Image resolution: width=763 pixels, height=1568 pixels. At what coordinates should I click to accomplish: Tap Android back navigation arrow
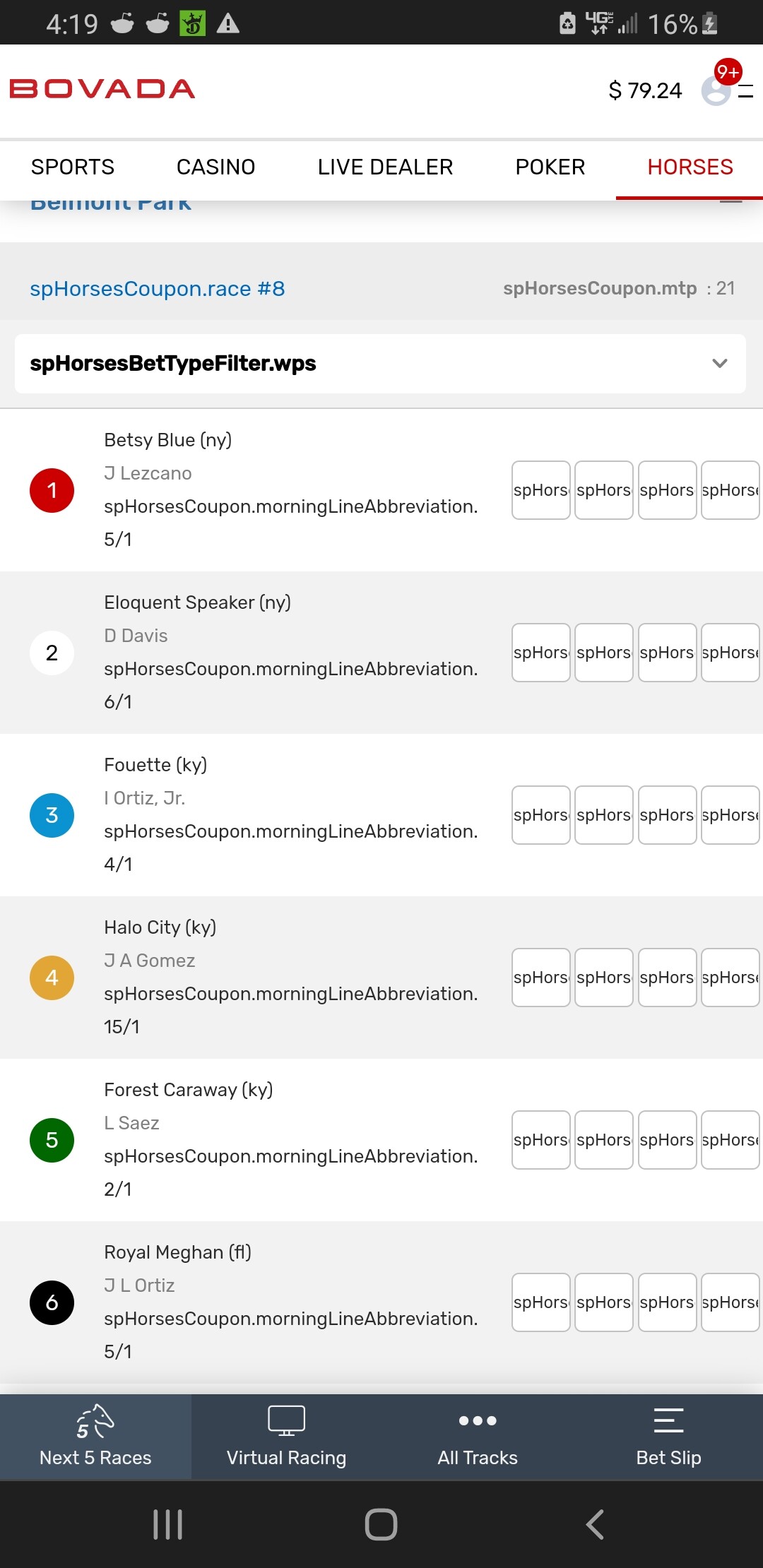pyautogui.click(x=595, y=1524)
